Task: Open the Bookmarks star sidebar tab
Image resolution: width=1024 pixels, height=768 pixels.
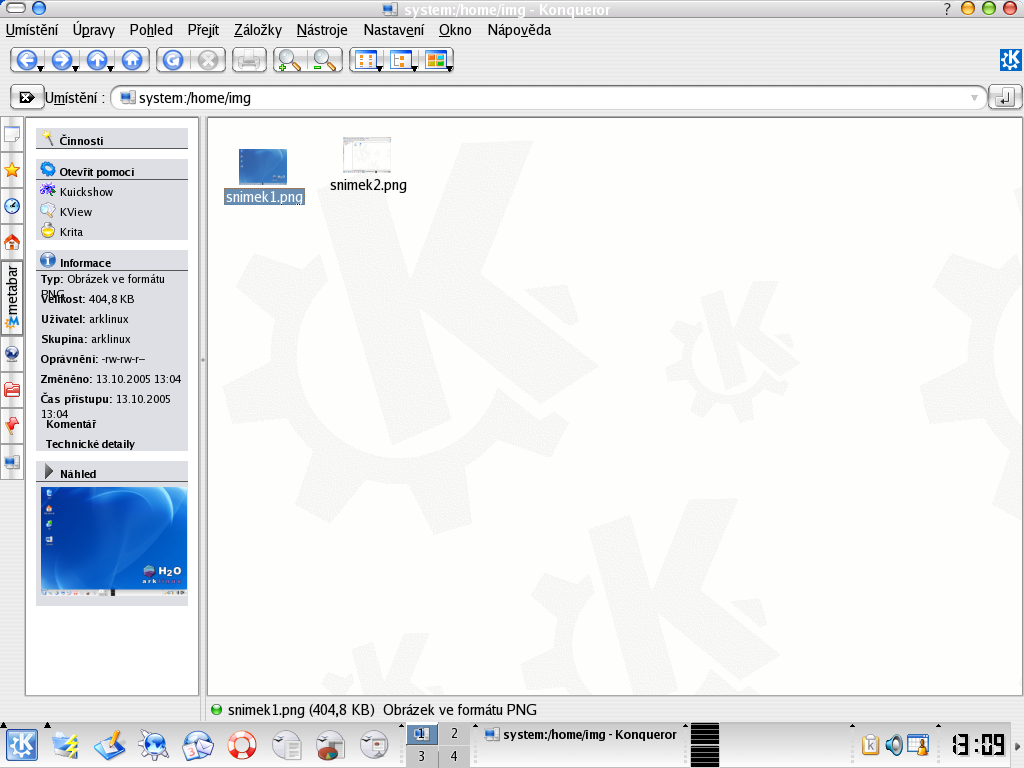Action: 12,170
